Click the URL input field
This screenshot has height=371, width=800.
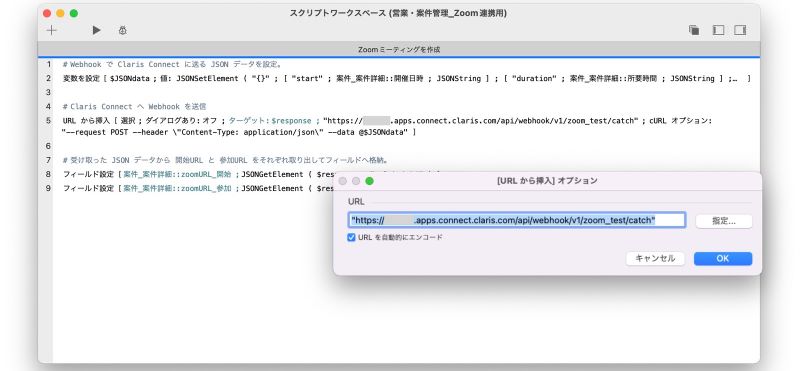coord(517,220)
